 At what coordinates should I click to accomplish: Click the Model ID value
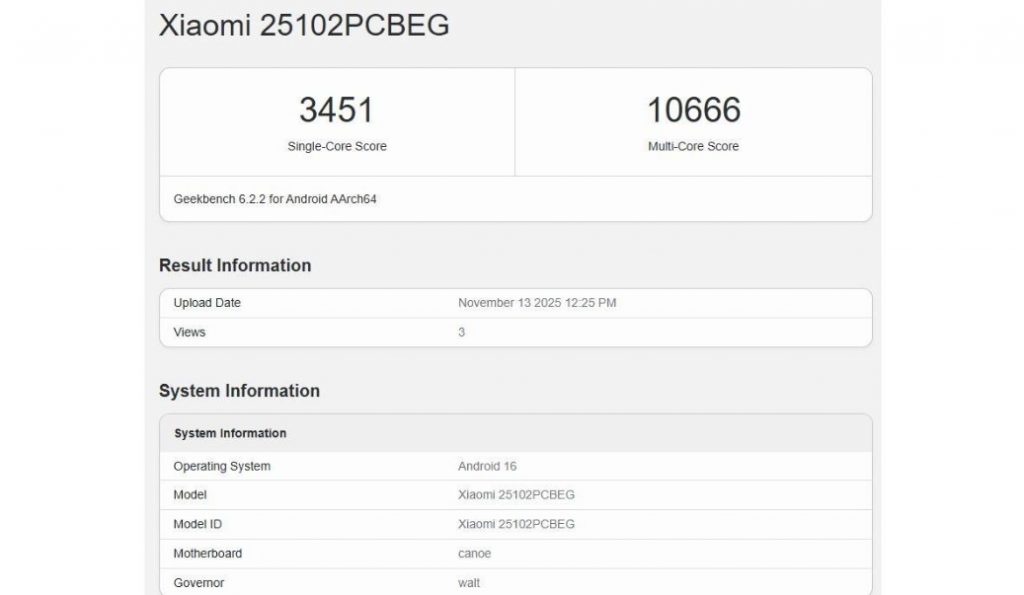515,523
